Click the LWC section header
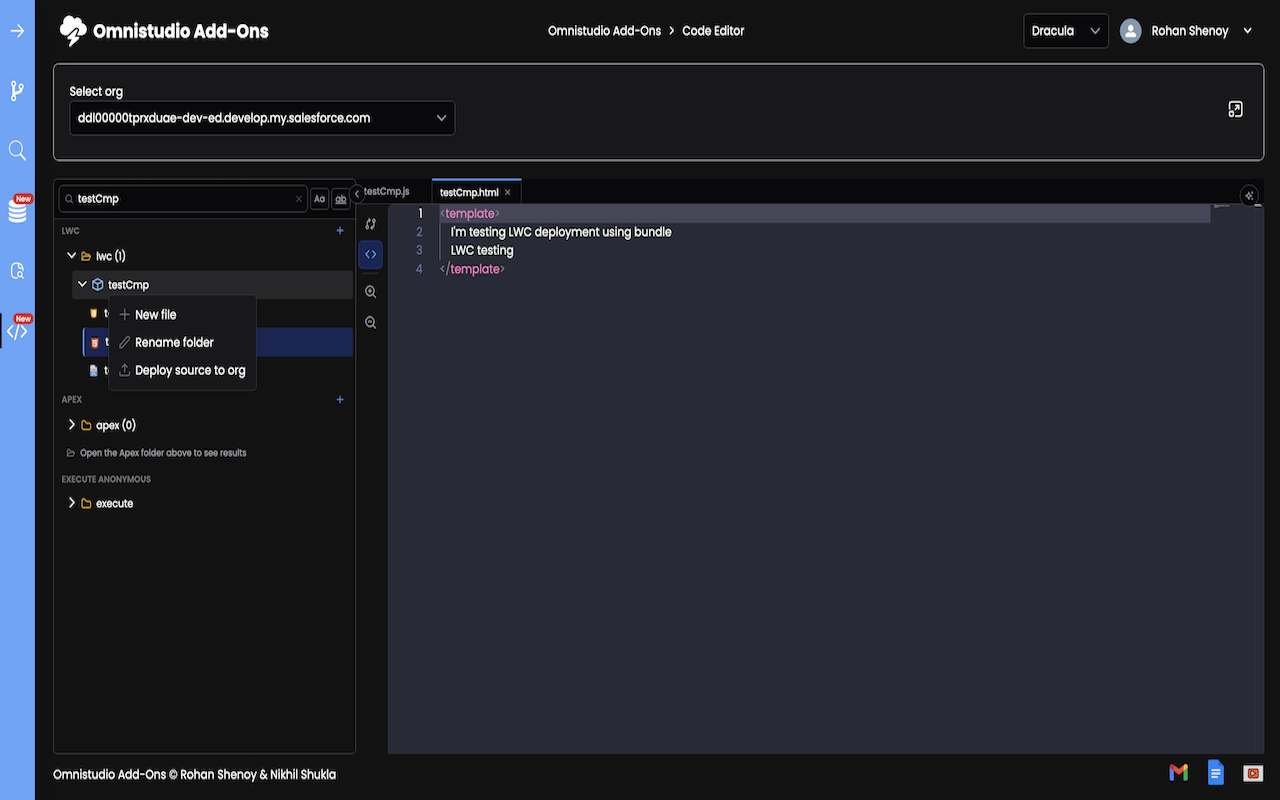 [70, 231]
